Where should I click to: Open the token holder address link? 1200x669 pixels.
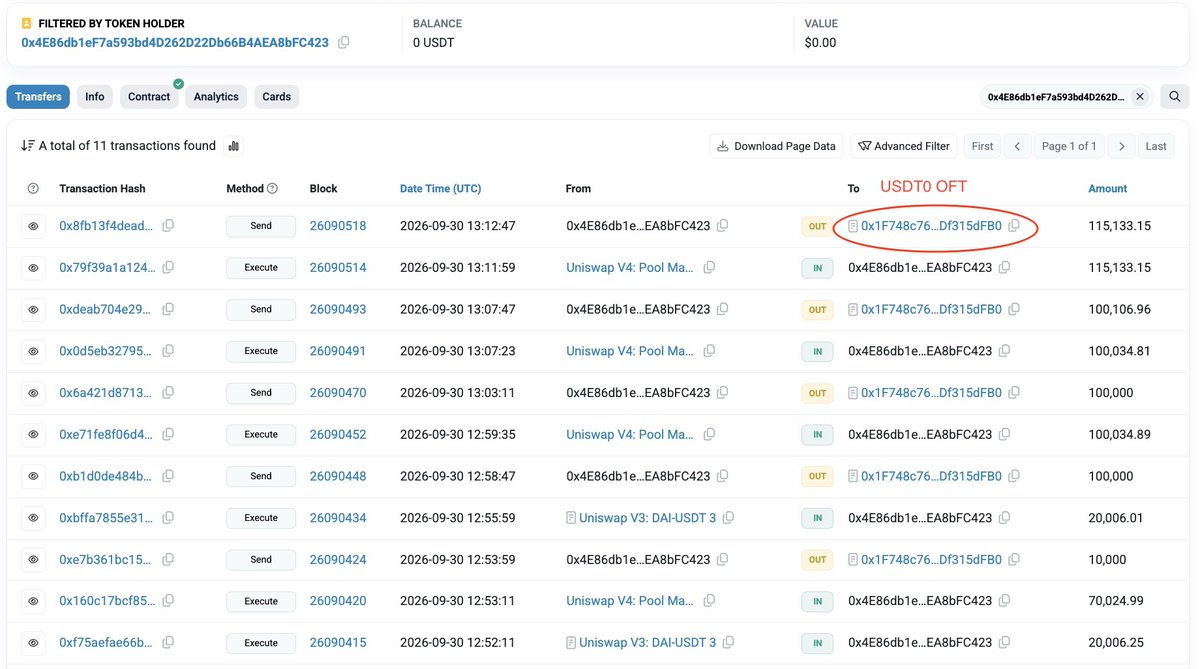[175, 43]
